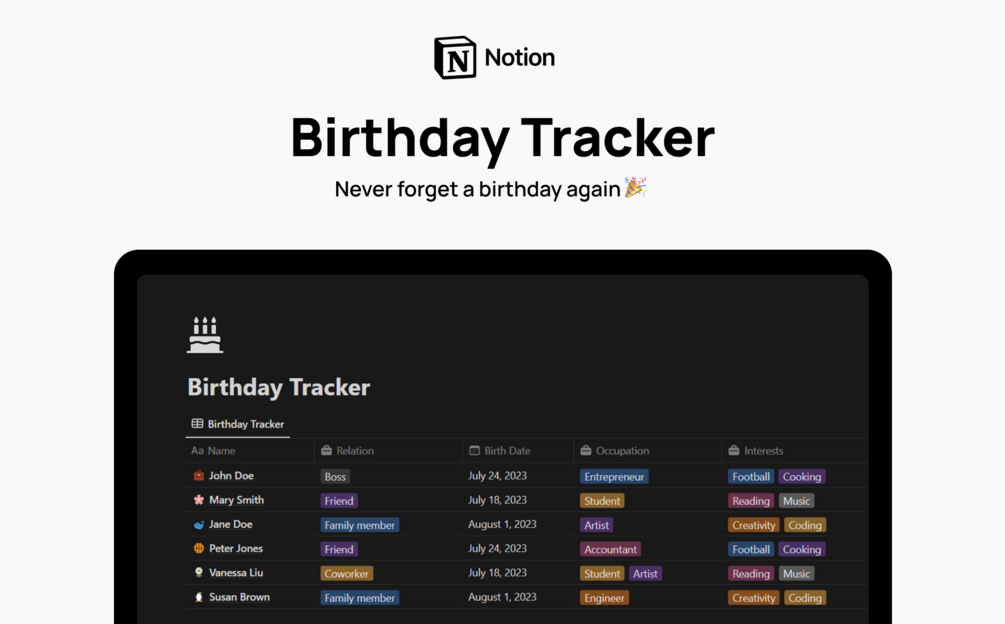Click Susan Brown's penguin icon
Screen dimensions: 1005x624
tap(199, 596)
